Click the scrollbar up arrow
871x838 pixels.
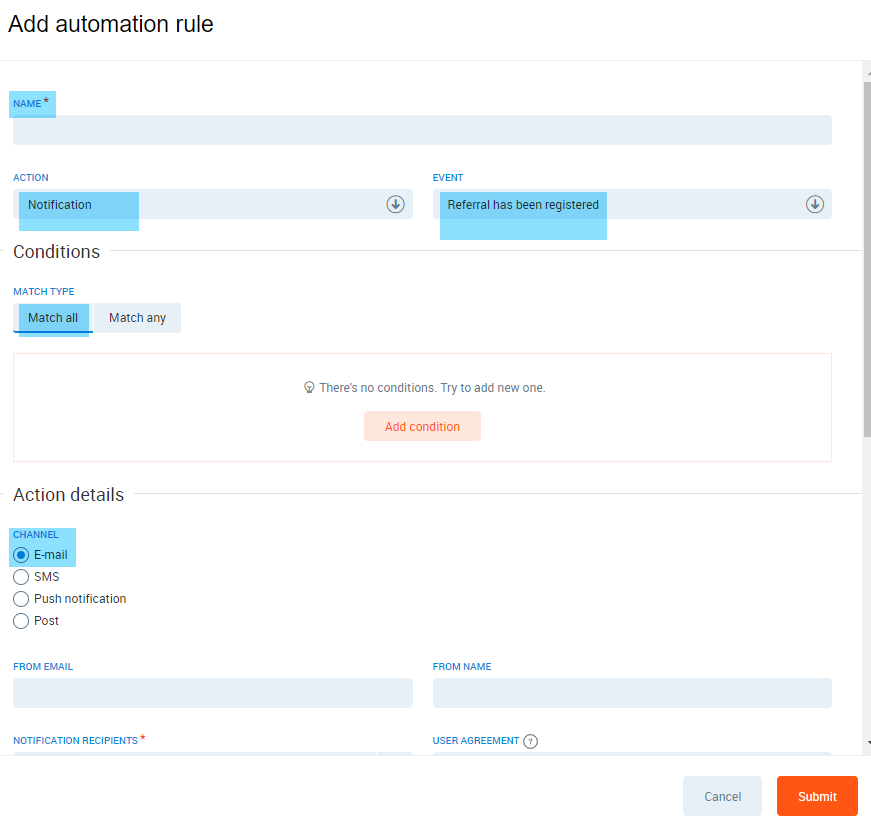(866, 71)
